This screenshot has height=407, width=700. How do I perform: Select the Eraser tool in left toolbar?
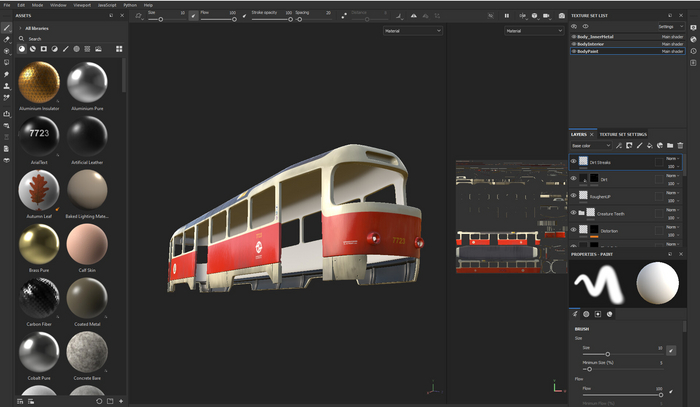tap(7, 39)
